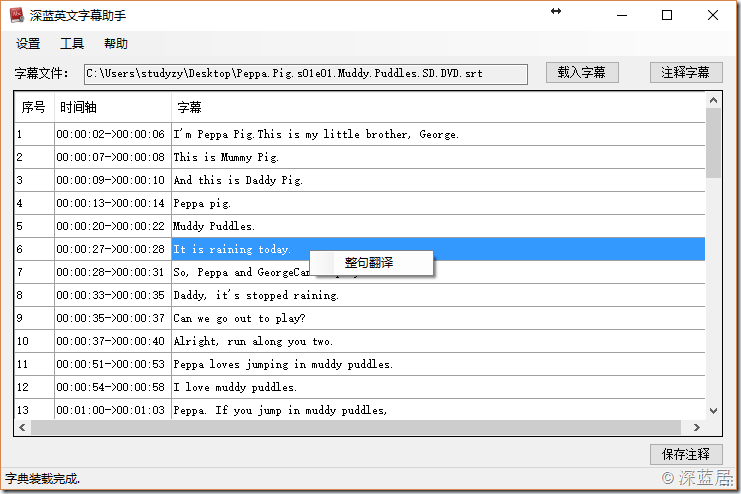Click the 时间轴 column header
Viewport: 741px width, 494px height.
pyautogui.click(x=113, y=107)
